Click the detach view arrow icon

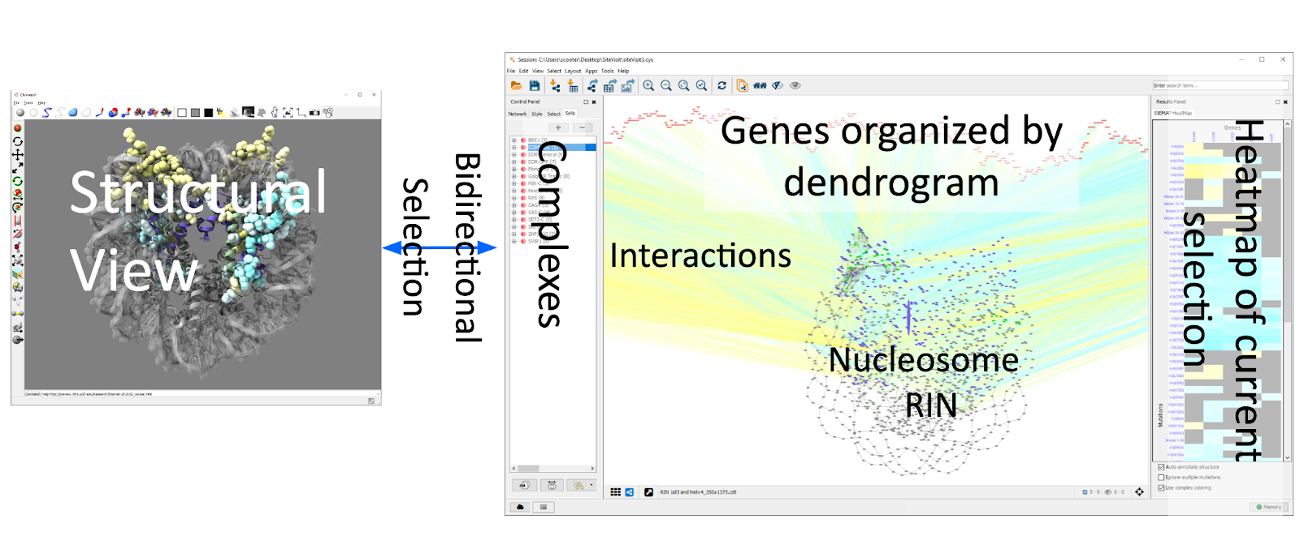(x=649, y=492)
